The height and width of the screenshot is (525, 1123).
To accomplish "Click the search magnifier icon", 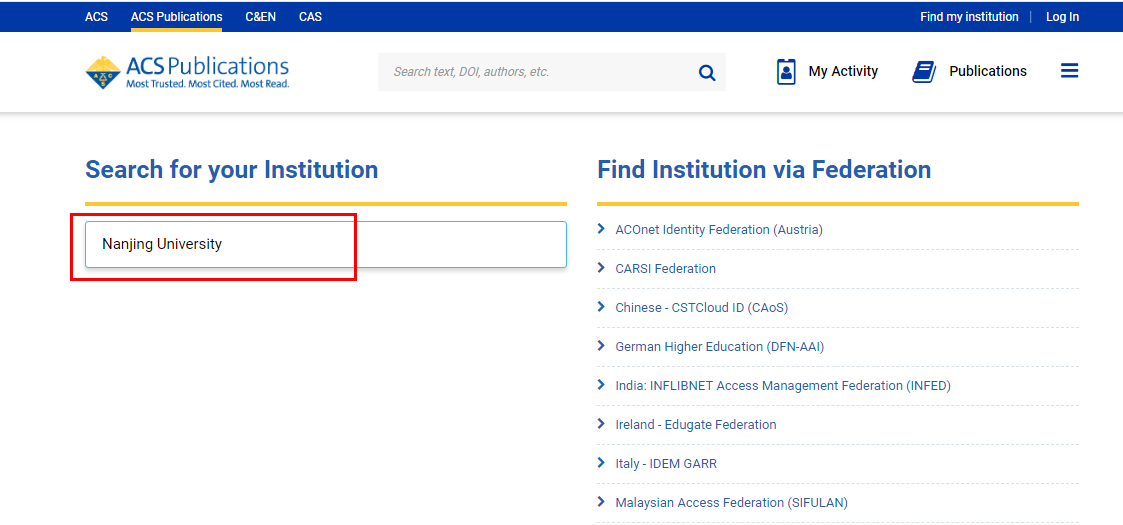I will (x=707, y=72).
